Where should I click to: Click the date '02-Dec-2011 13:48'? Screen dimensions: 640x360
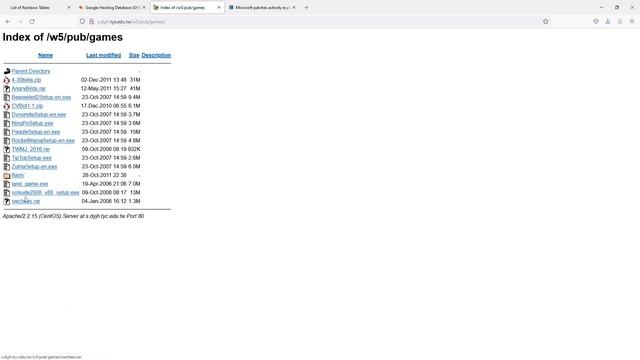click(104, 80)
